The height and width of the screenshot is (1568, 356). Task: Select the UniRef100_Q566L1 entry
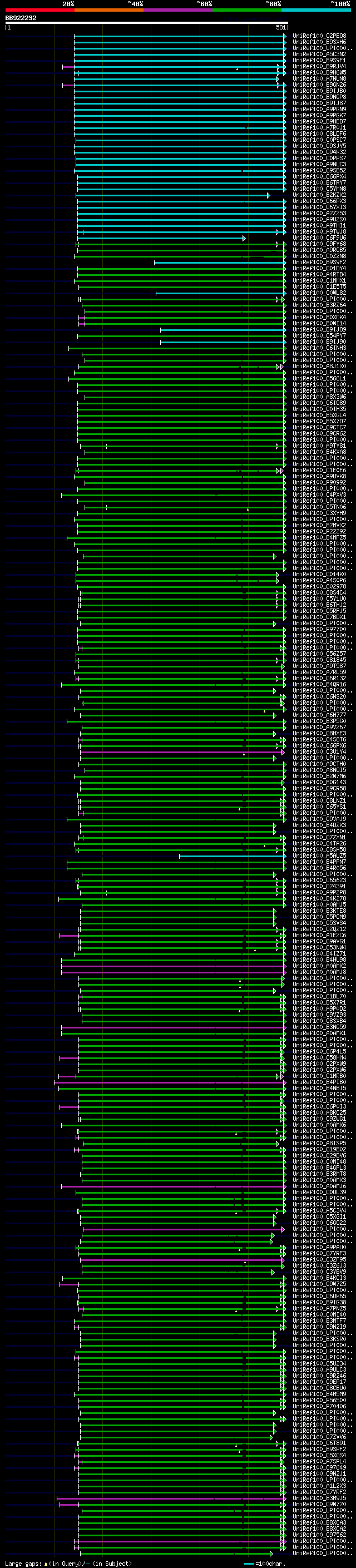pos(319,379)
